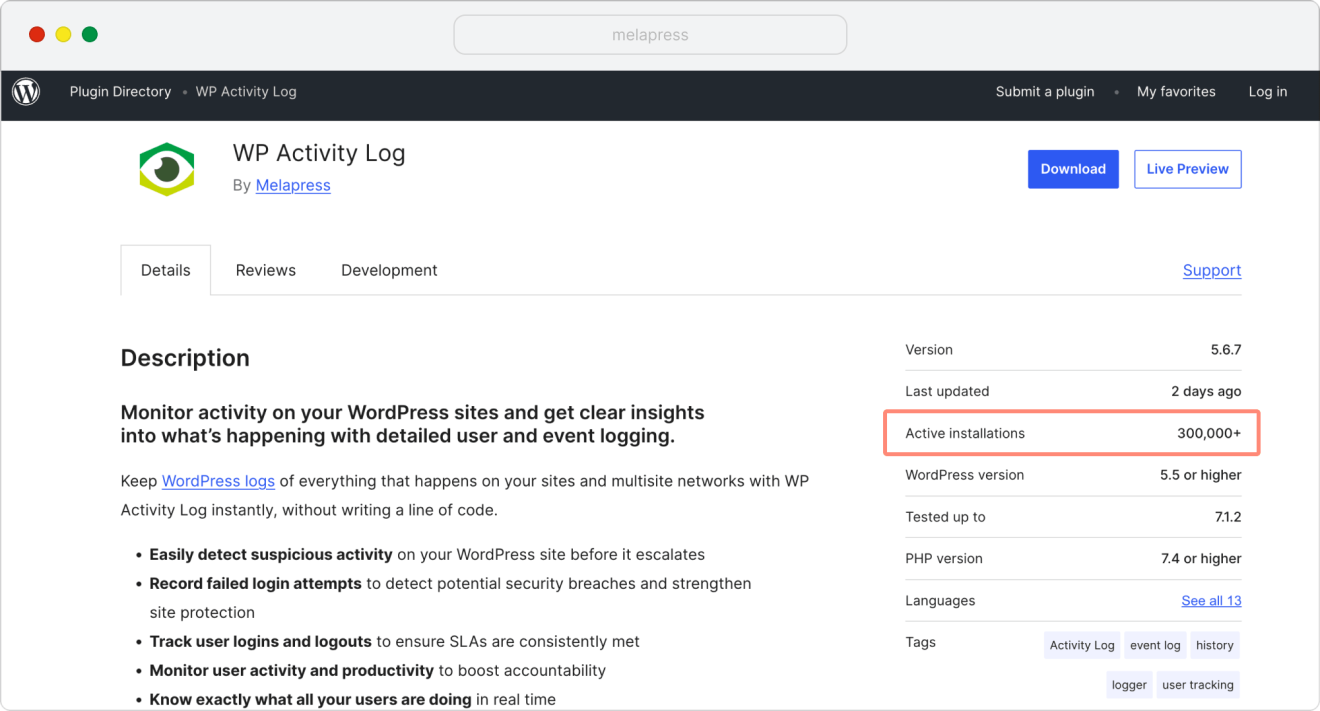Click the blue Download button

(1073, 169)
